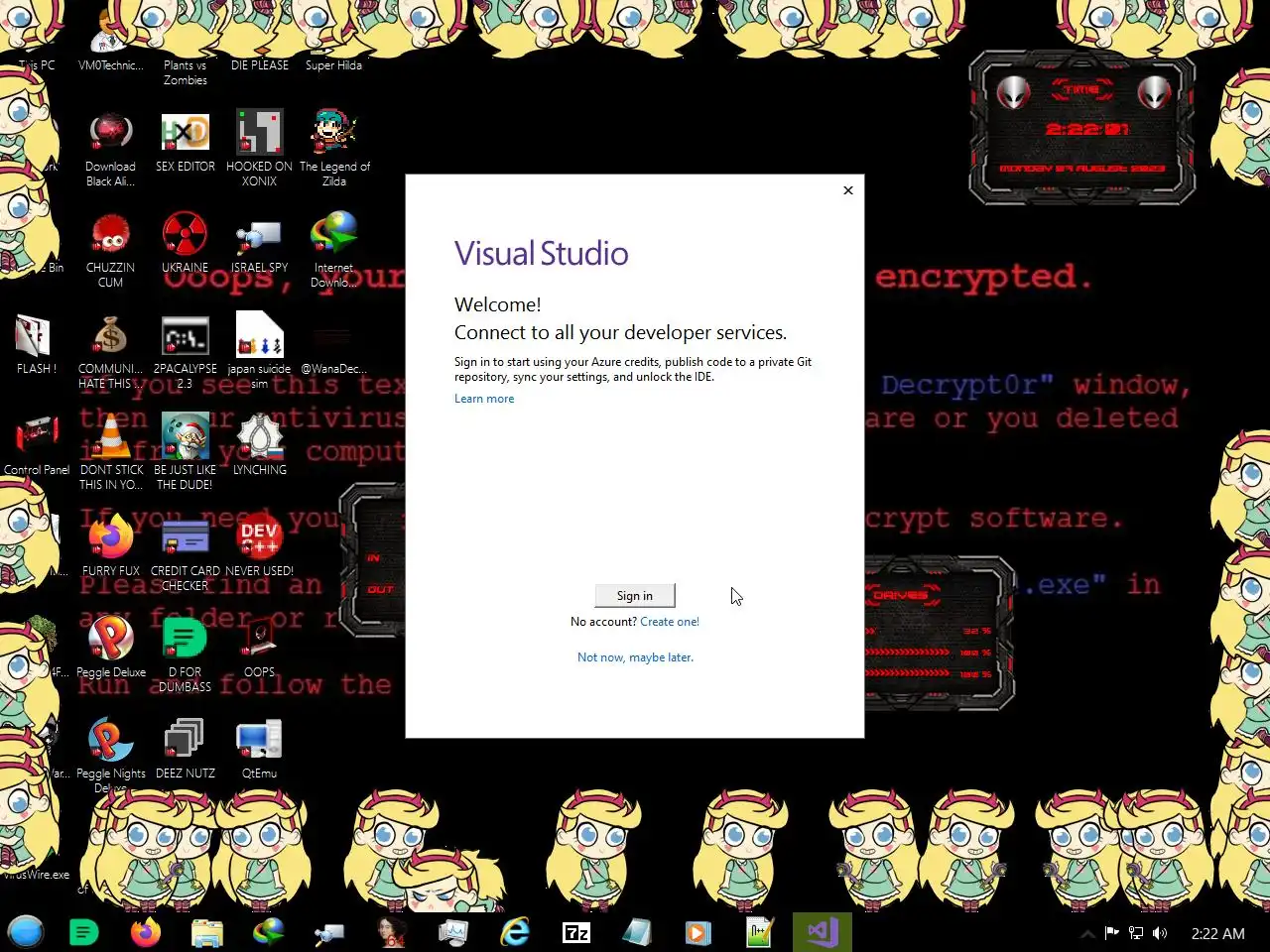This screenshot has width=1270, height=952.
Task: Select the FURRY FUX Firefox icon
Action: (110, 546)
